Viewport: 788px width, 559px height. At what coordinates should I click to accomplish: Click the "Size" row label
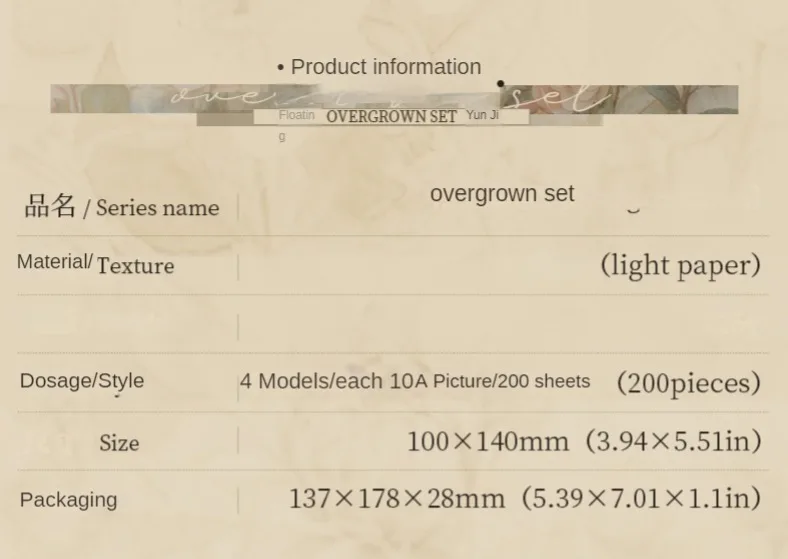coord(119,443)
